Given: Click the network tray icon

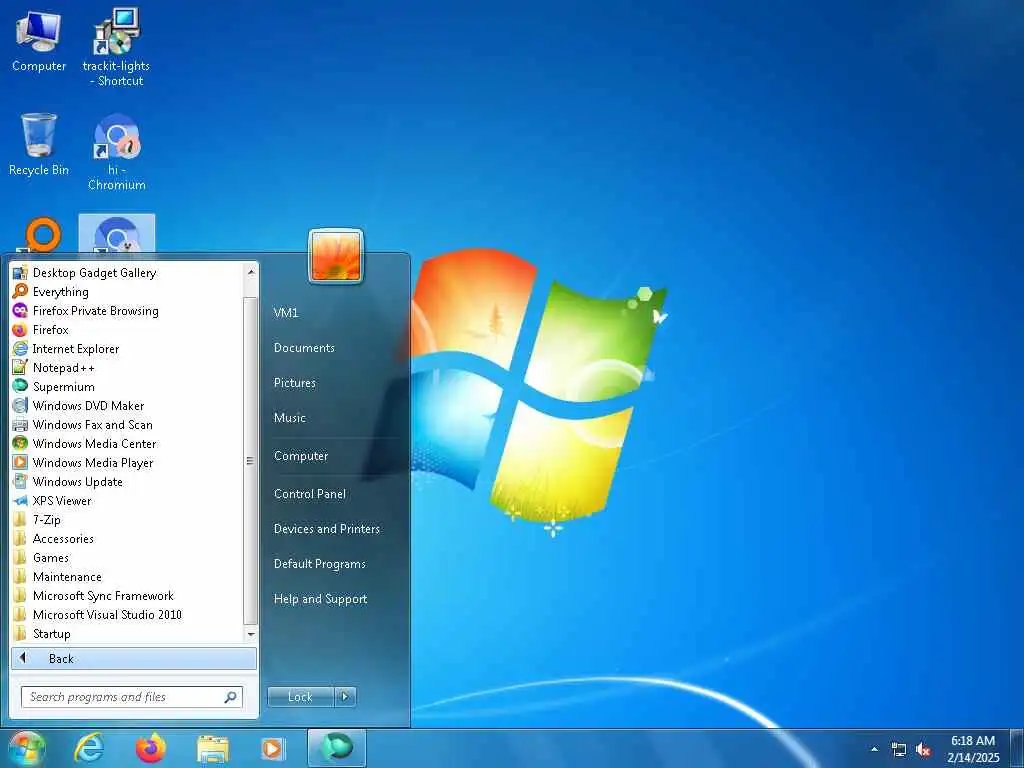Looking at the screenshot, I should point(899,750).
